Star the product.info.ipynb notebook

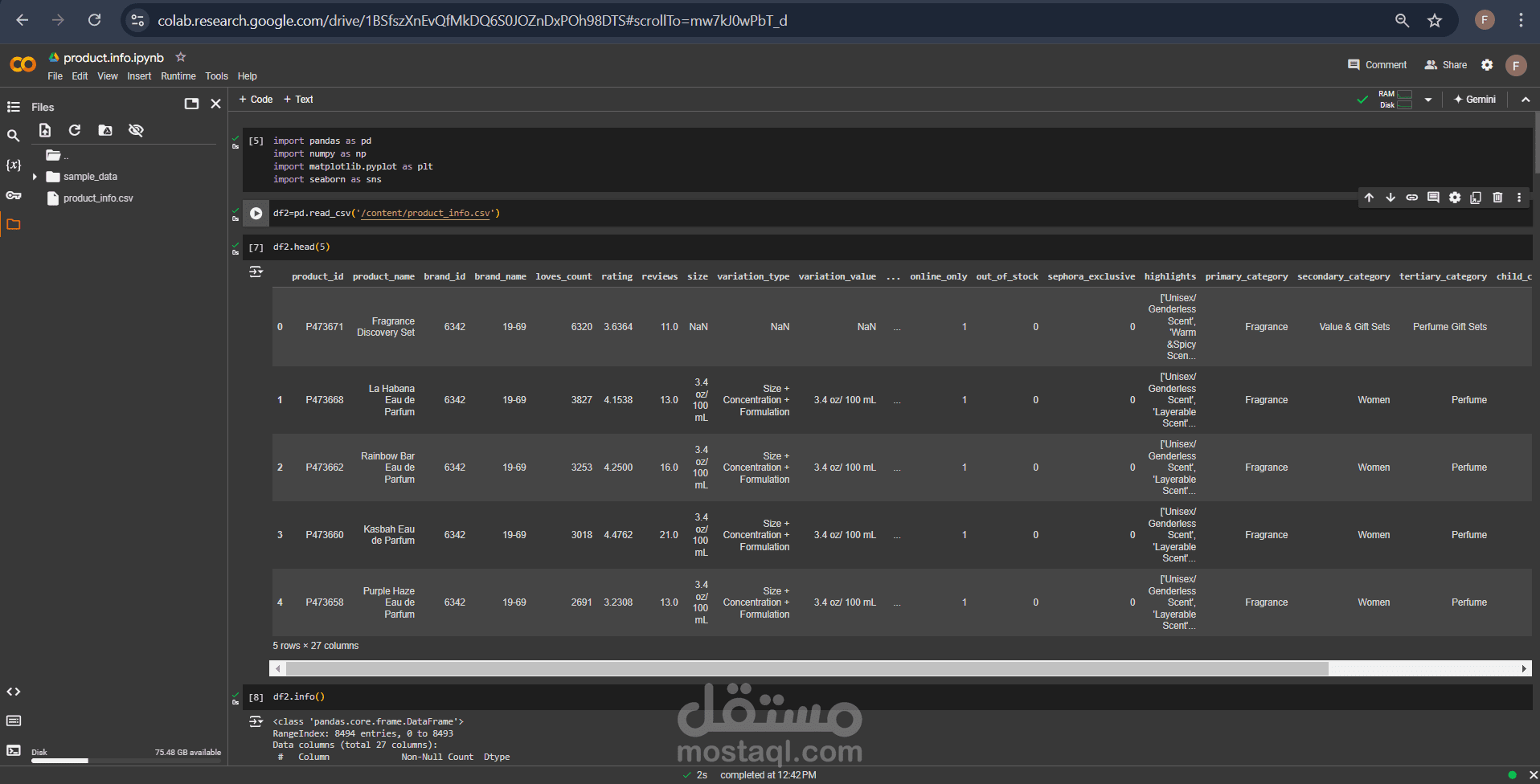coord(181,57)
